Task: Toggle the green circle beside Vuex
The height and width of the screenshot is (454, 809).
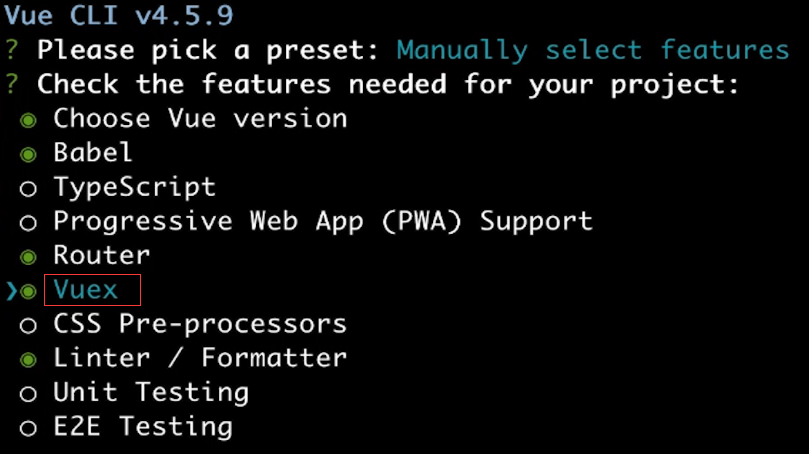Action: 28,291
